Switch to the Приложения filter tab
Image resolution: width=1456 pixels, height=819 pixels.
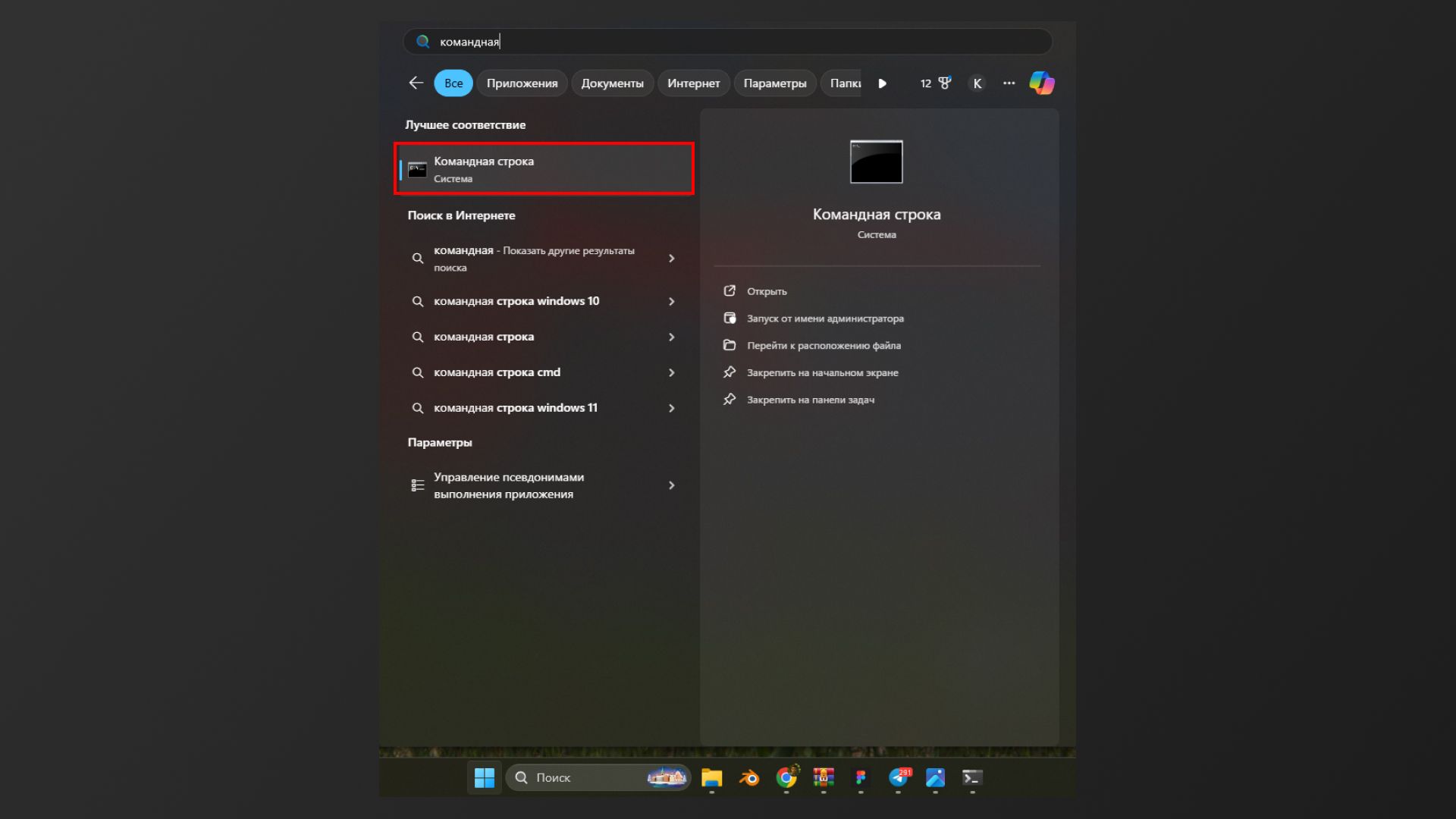[522, 83]
